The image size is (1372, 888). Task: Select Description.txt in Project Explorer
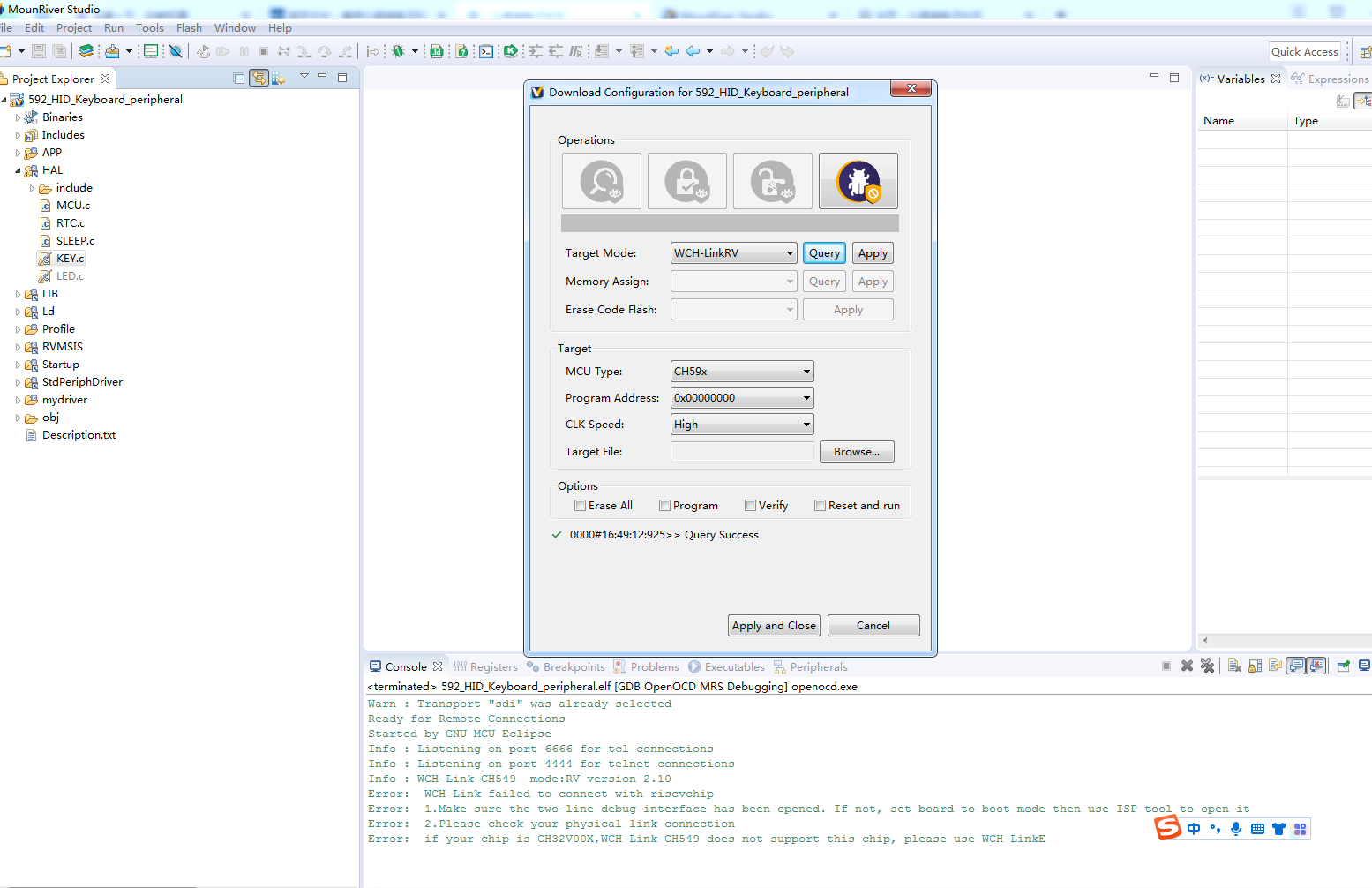[x=79, y=435]
